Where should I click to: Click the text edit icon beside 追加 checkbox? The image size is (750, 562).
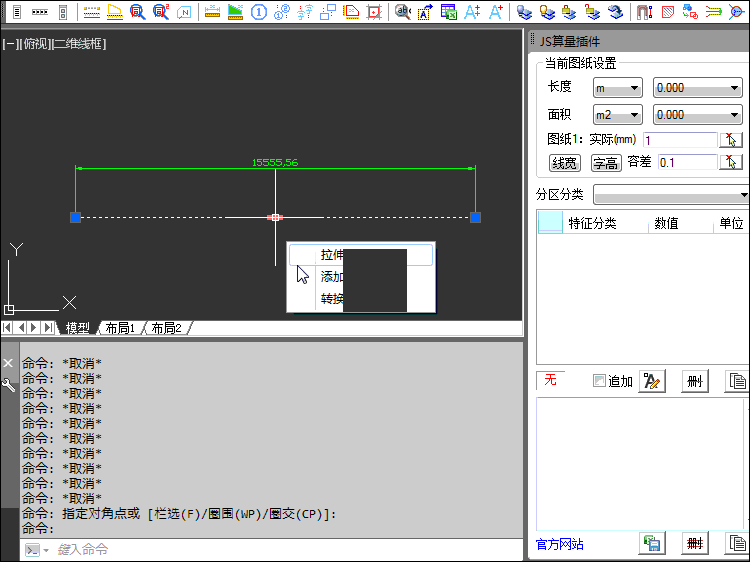point(652,381)
